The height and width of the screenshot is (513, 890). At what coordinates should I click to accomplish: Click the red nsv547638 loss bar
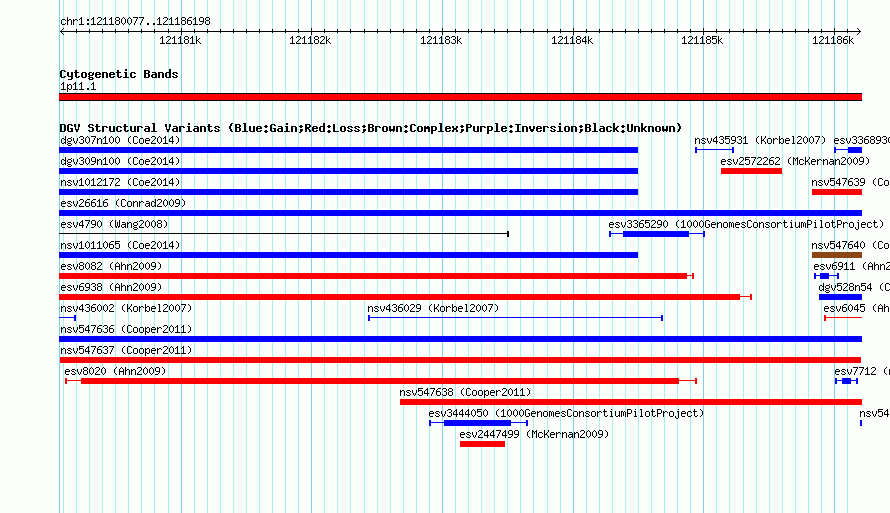631,402
